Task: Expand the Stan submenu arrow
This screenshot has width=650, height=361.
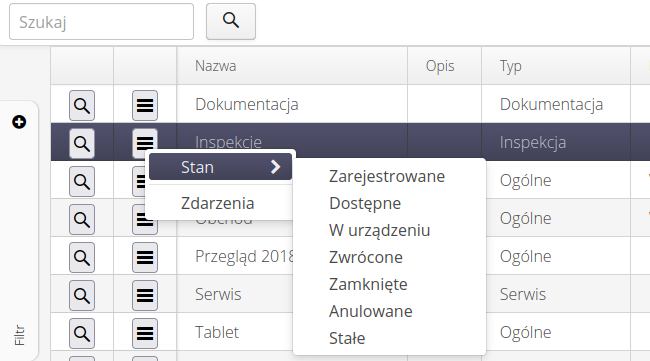Action: (x=276, y=167)
